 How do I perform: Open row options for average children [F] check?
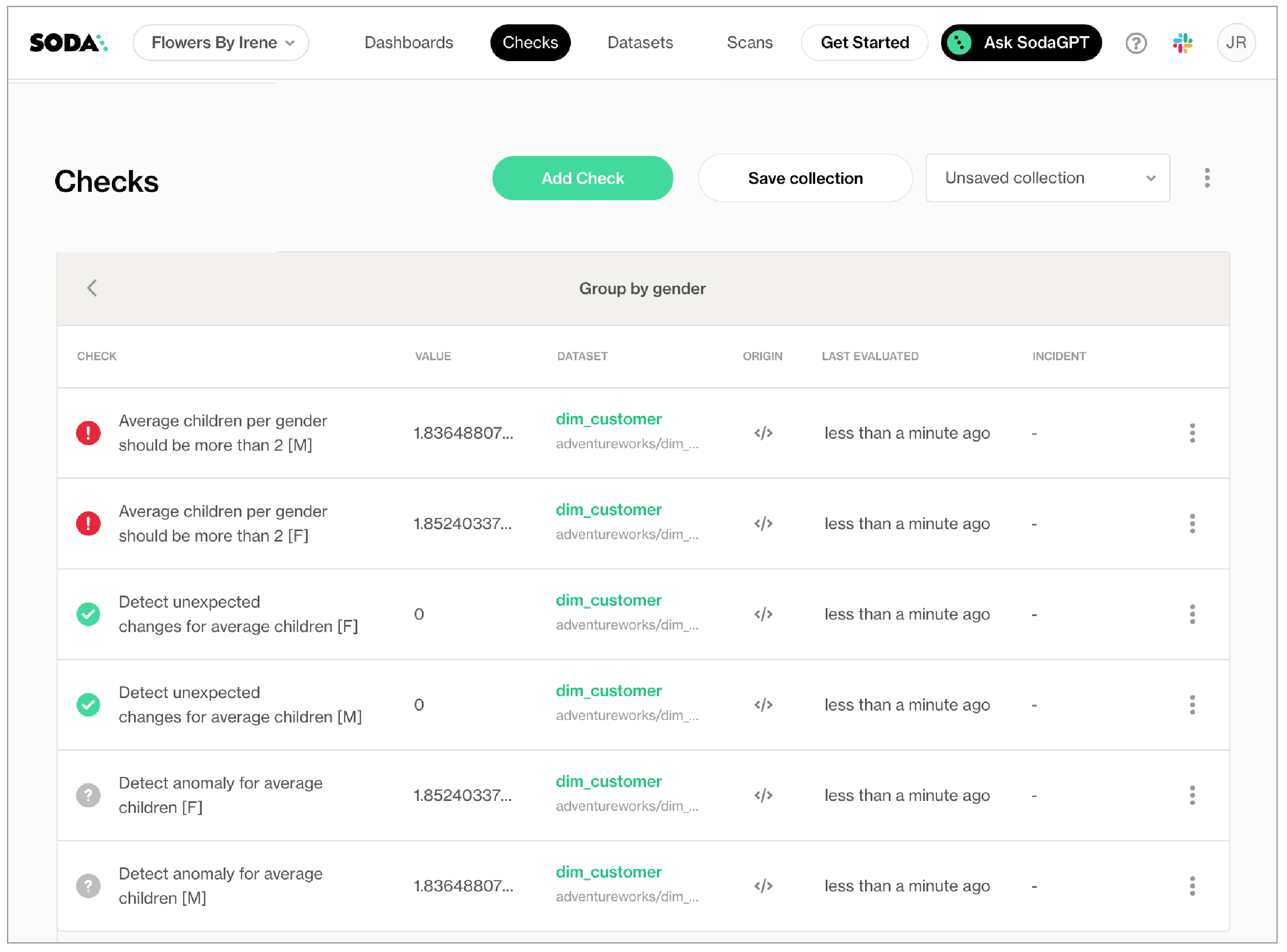point(1193,524)
